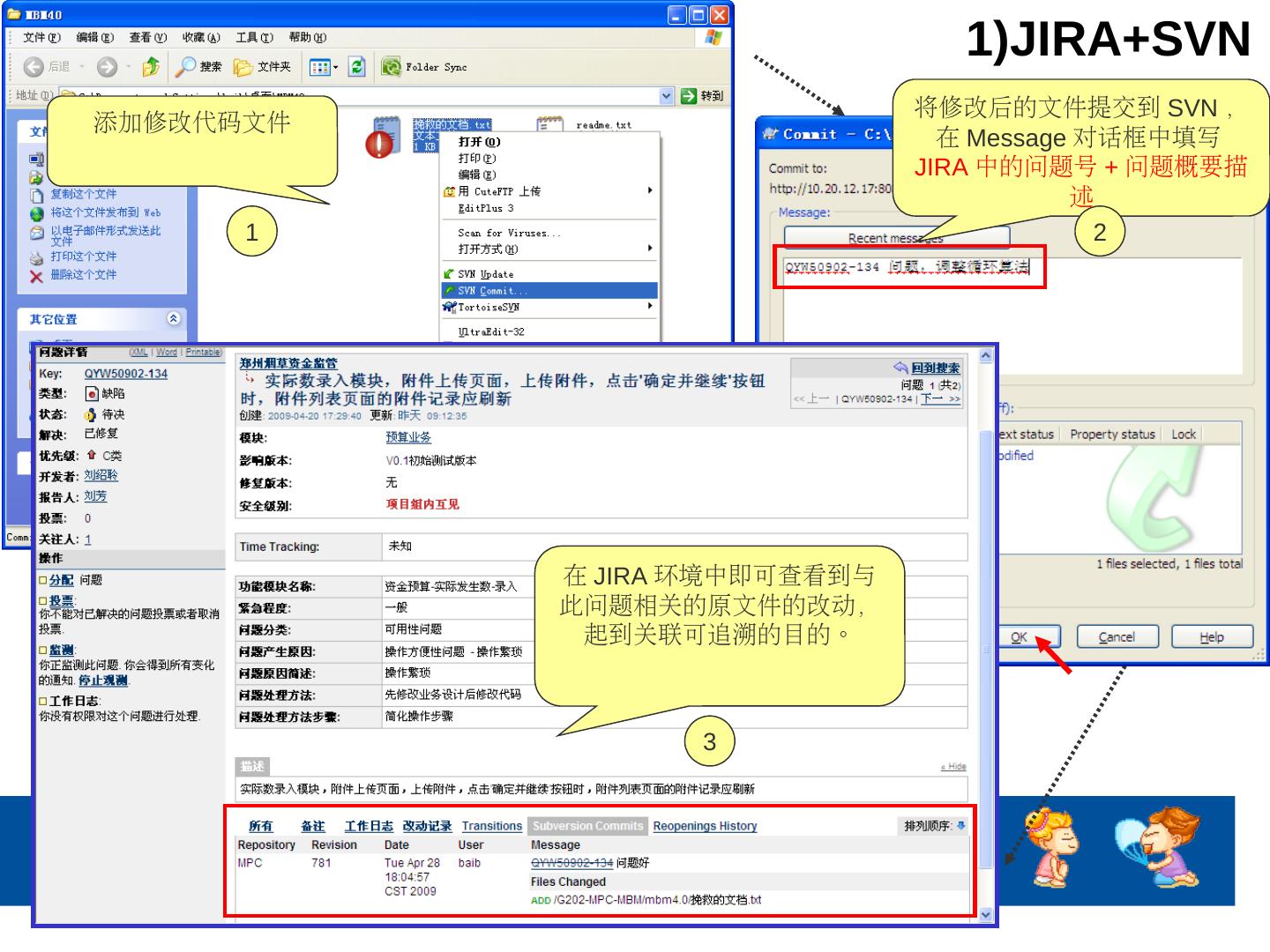Launch Folder Sync from the toolbar
Screen dimensions: 1270x952
click(424, 67)
